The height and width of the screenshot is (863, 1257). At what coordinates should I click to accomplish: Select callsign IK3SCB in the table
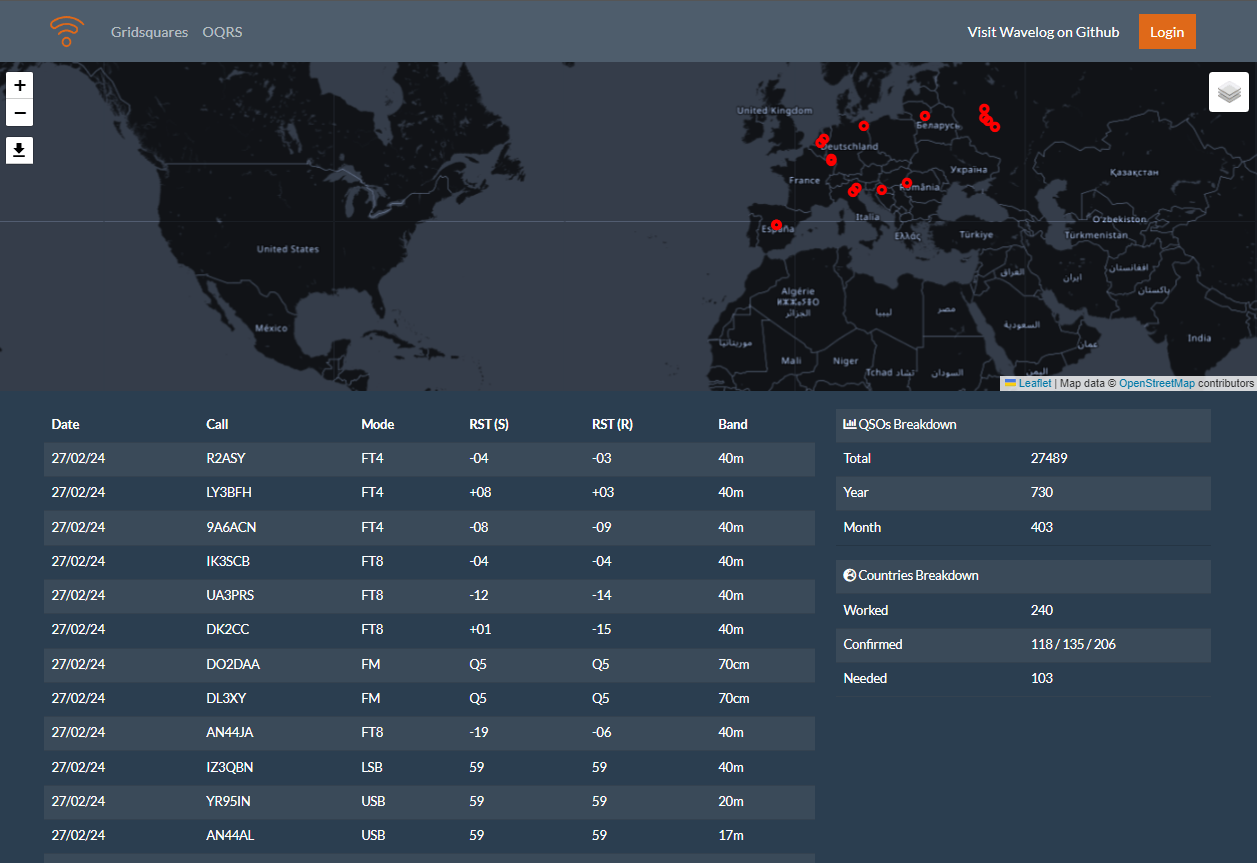(228, 562)
